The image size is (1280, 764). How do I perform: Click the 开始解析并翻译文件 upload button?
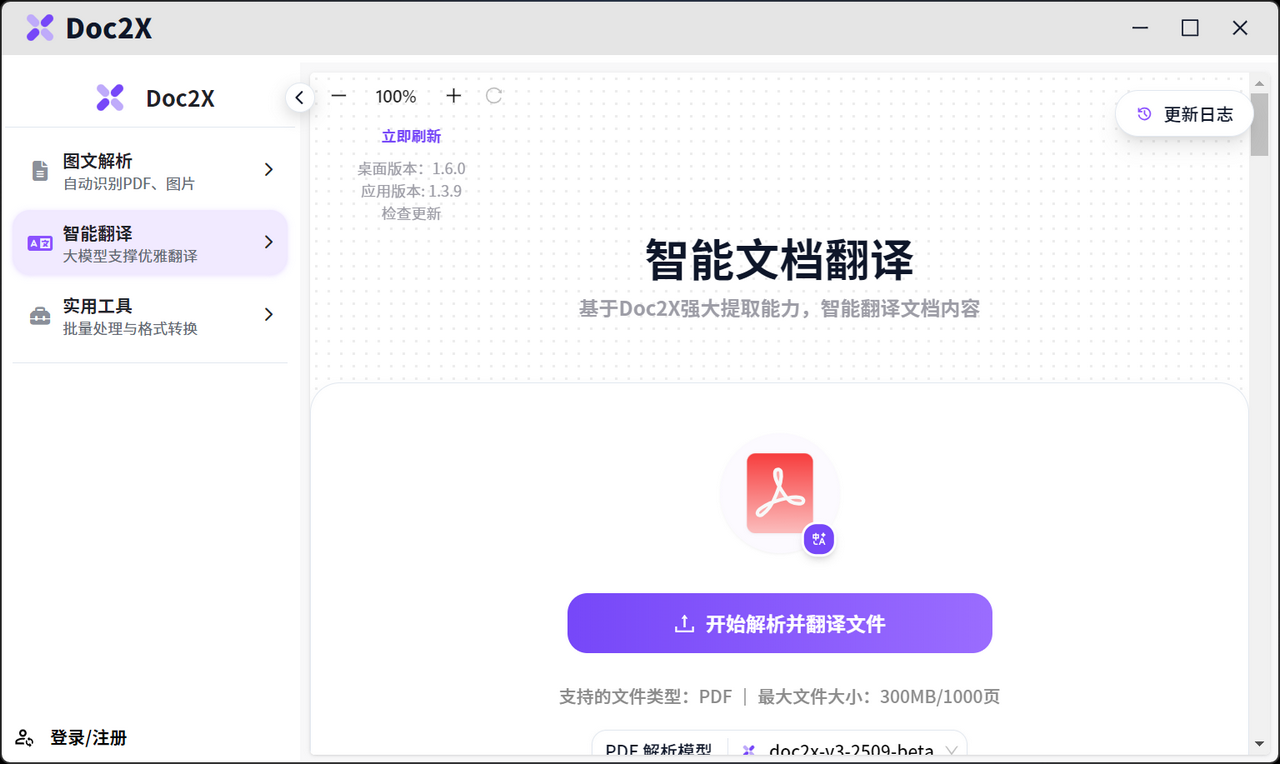coord(779,623)
